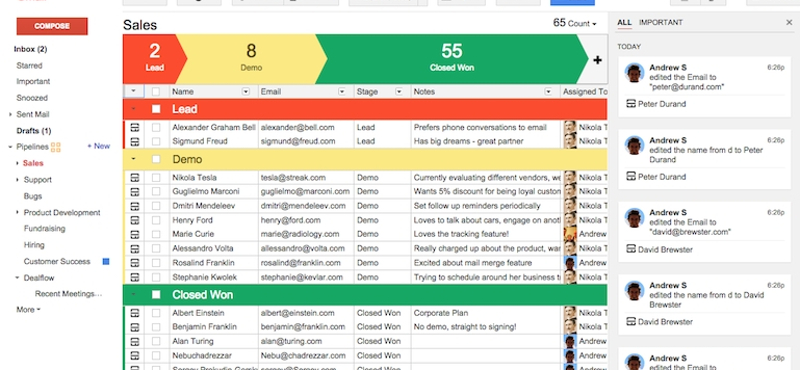
Task: Open box icon for Nikola Tesla row
Action: tap(135, 178)
